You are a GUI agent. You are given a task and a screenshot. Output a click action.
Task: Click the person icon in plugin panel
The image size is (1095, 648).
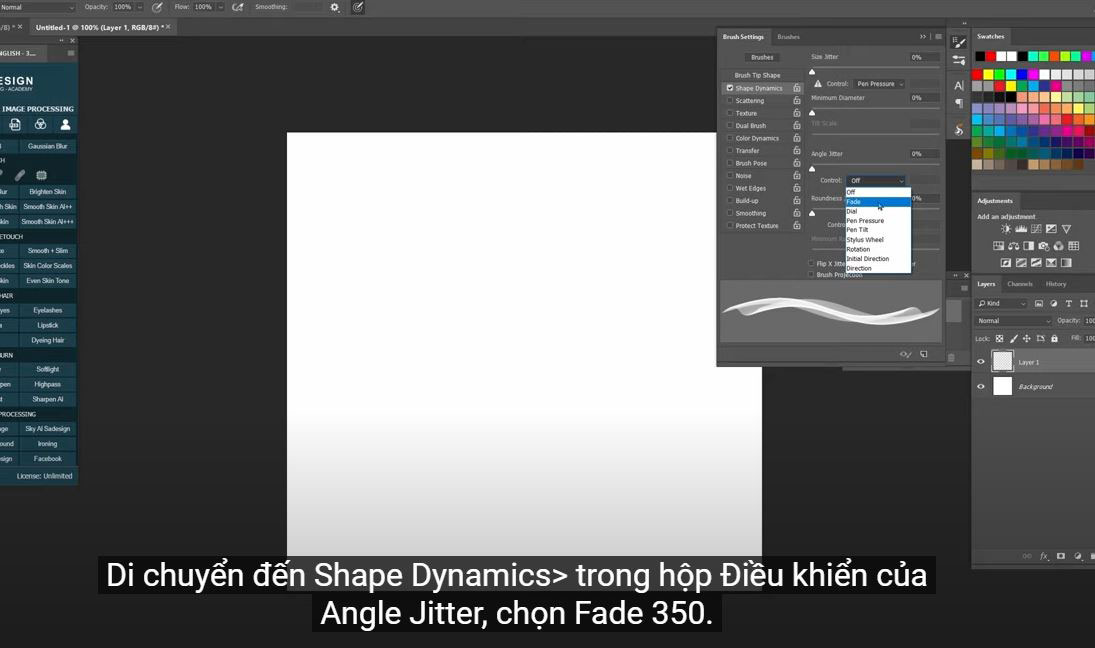[65, 125]
